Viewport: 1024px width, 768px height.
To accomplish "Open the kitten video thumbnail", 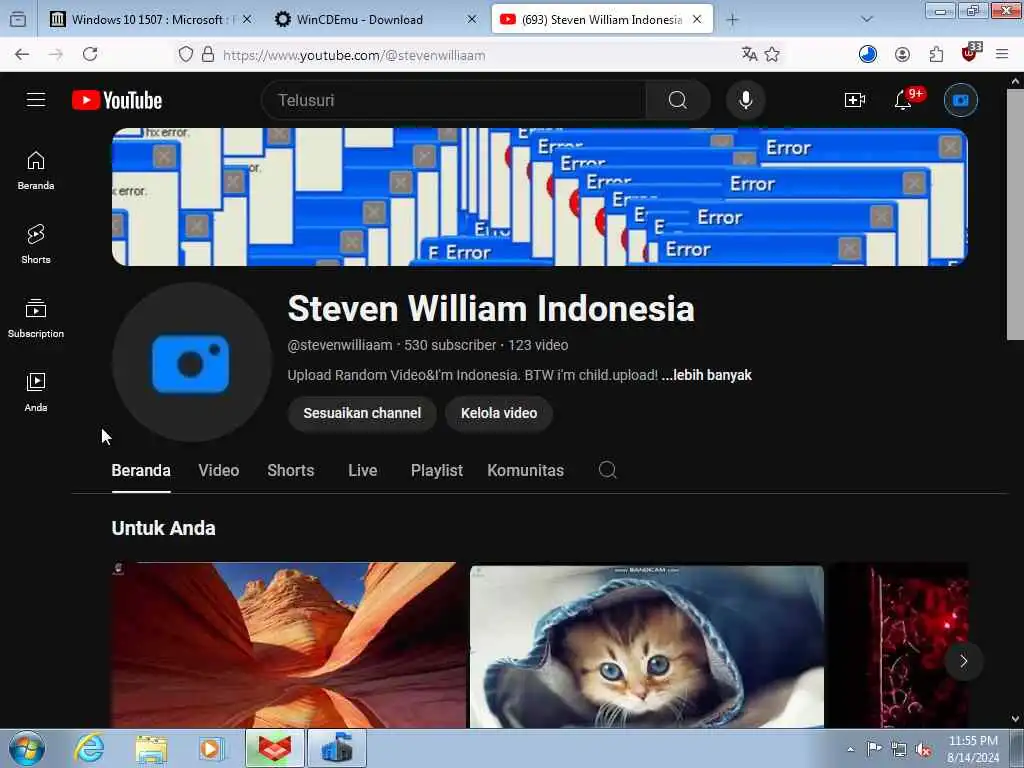I will [647, 647].
